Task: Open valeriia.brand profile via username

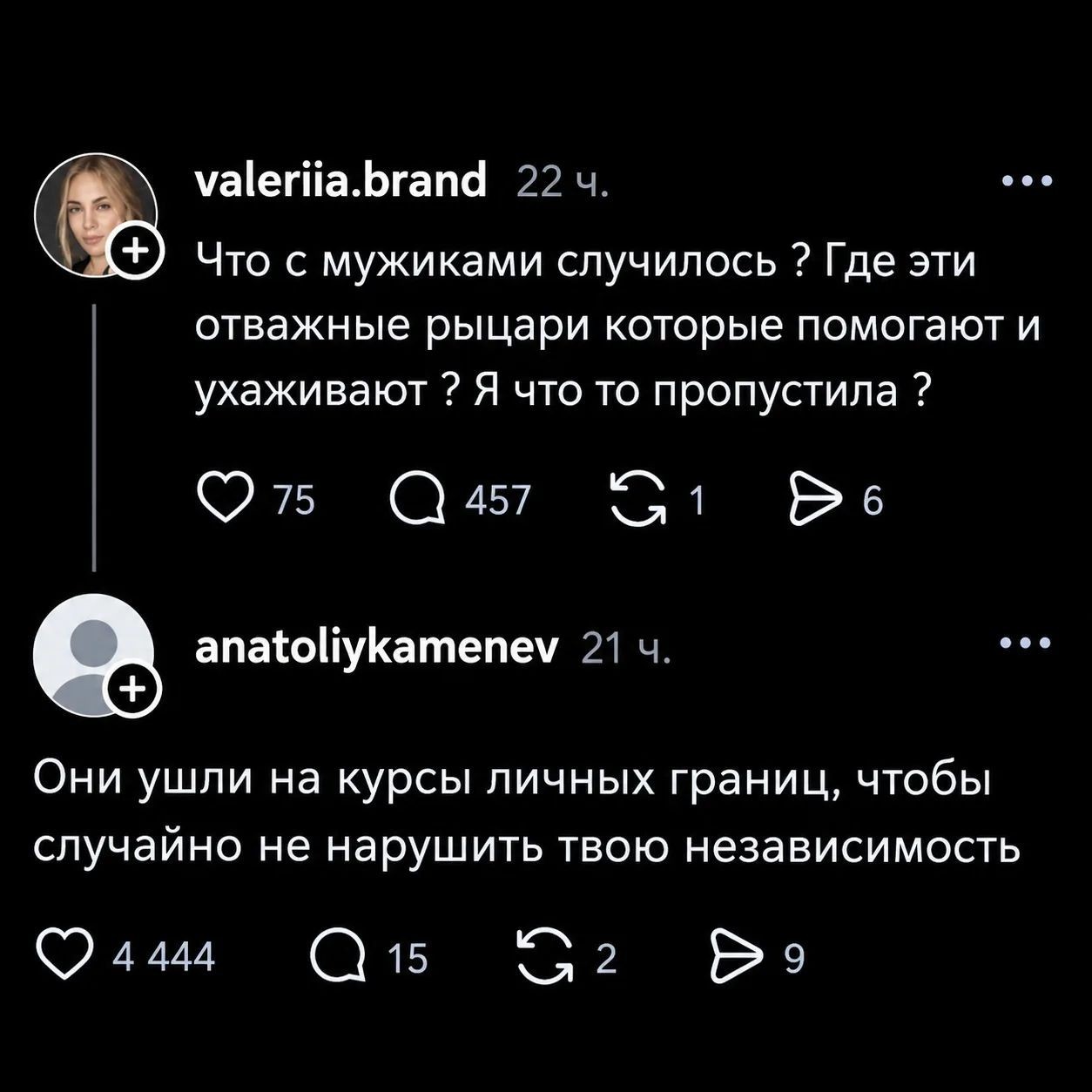Action: [340, 180]
